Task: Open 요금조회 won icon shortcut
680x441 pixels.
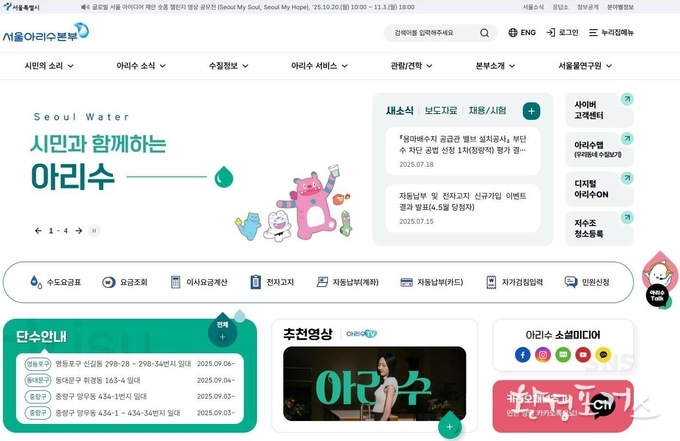Action: point(108,282)
